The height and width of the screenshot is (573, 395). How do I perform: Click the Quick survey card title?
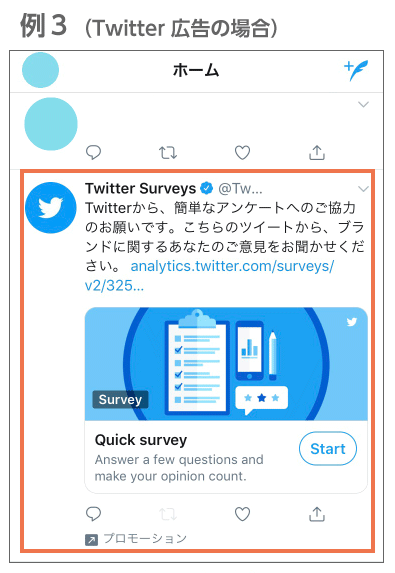point(141,440)
